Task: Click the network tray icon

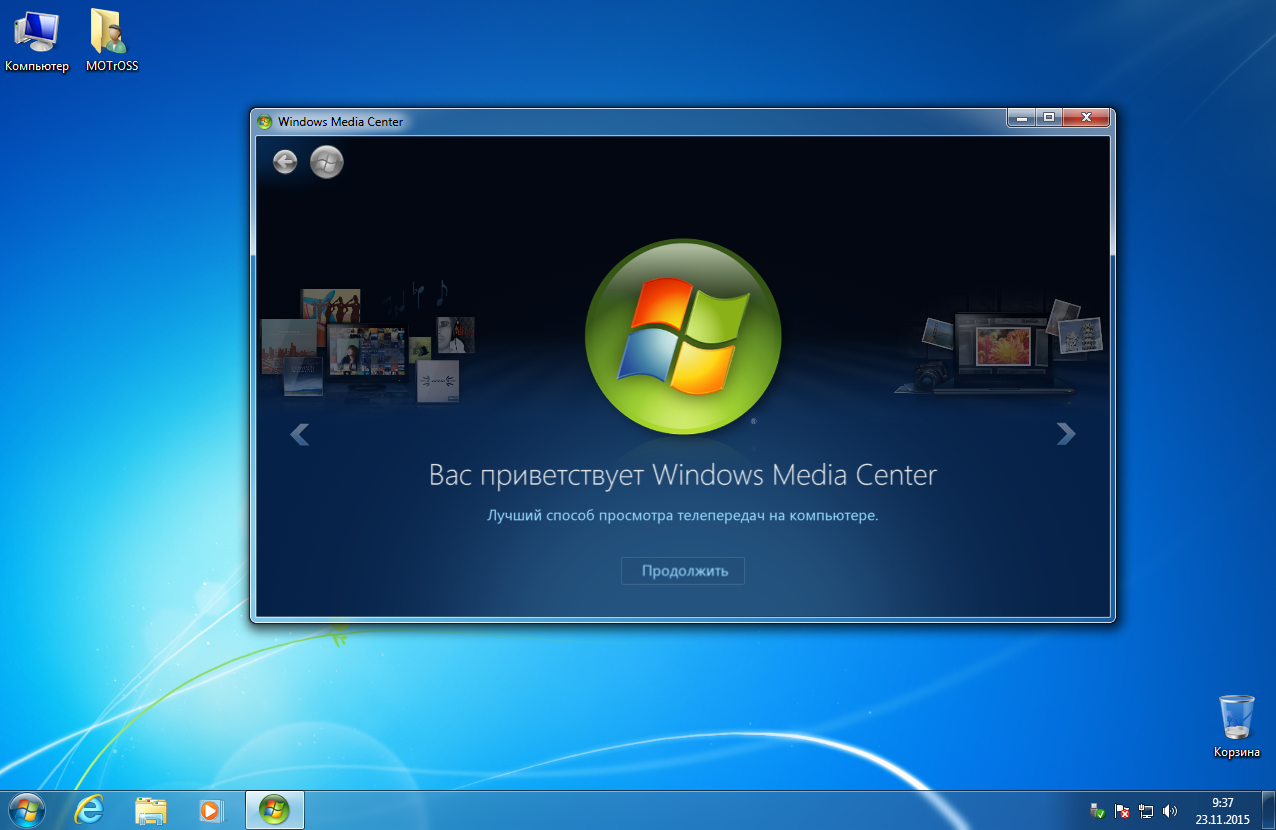Action: point(1146,811)
